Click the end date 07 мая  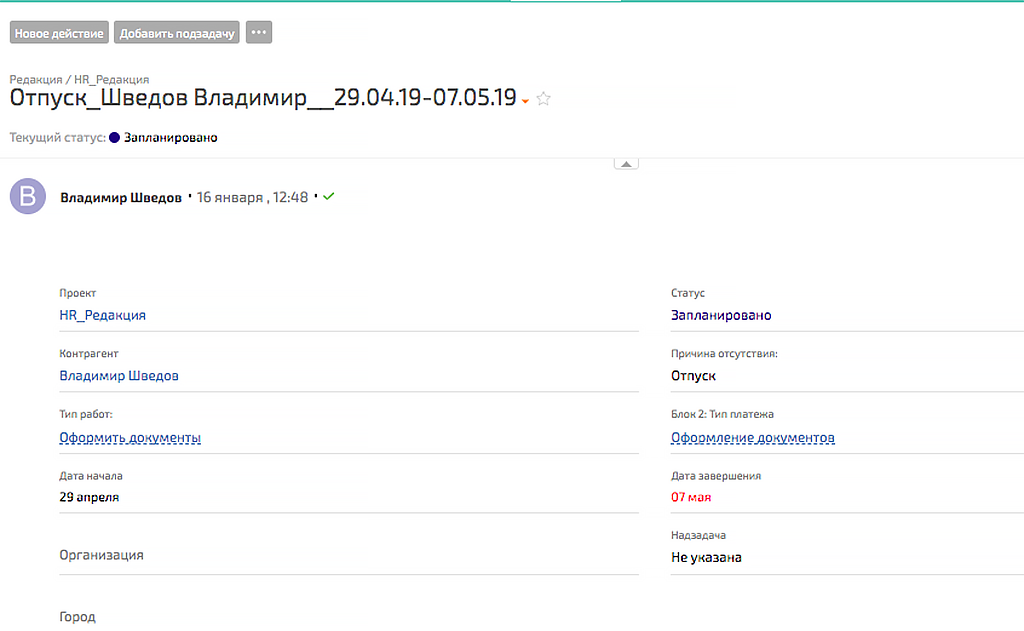[x=691, y=497]
